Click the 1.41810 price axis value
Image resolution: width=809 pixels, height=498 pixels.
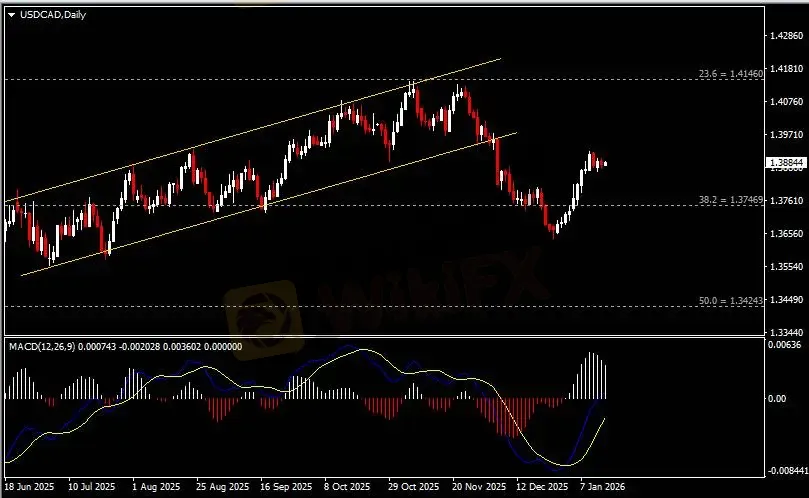(x=786, y=69)
